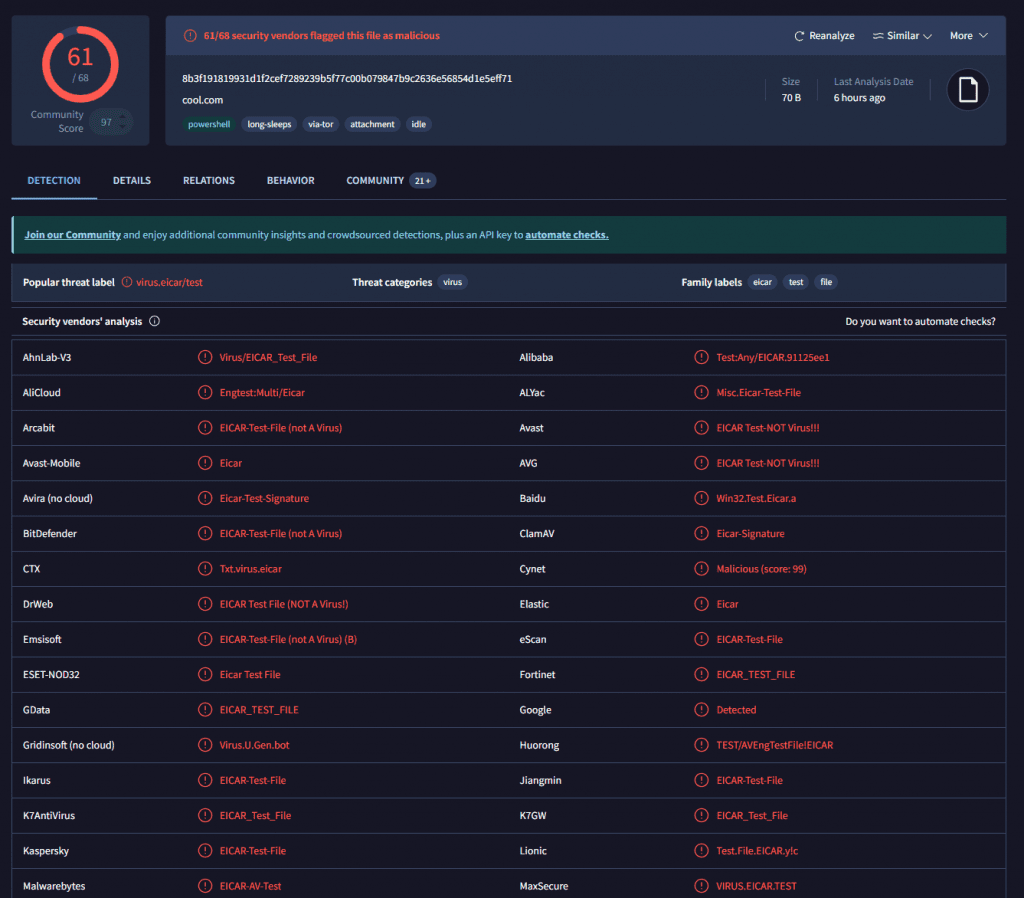Click the ESET-NOD32 detection alert icon

click(x=205, y=675)
